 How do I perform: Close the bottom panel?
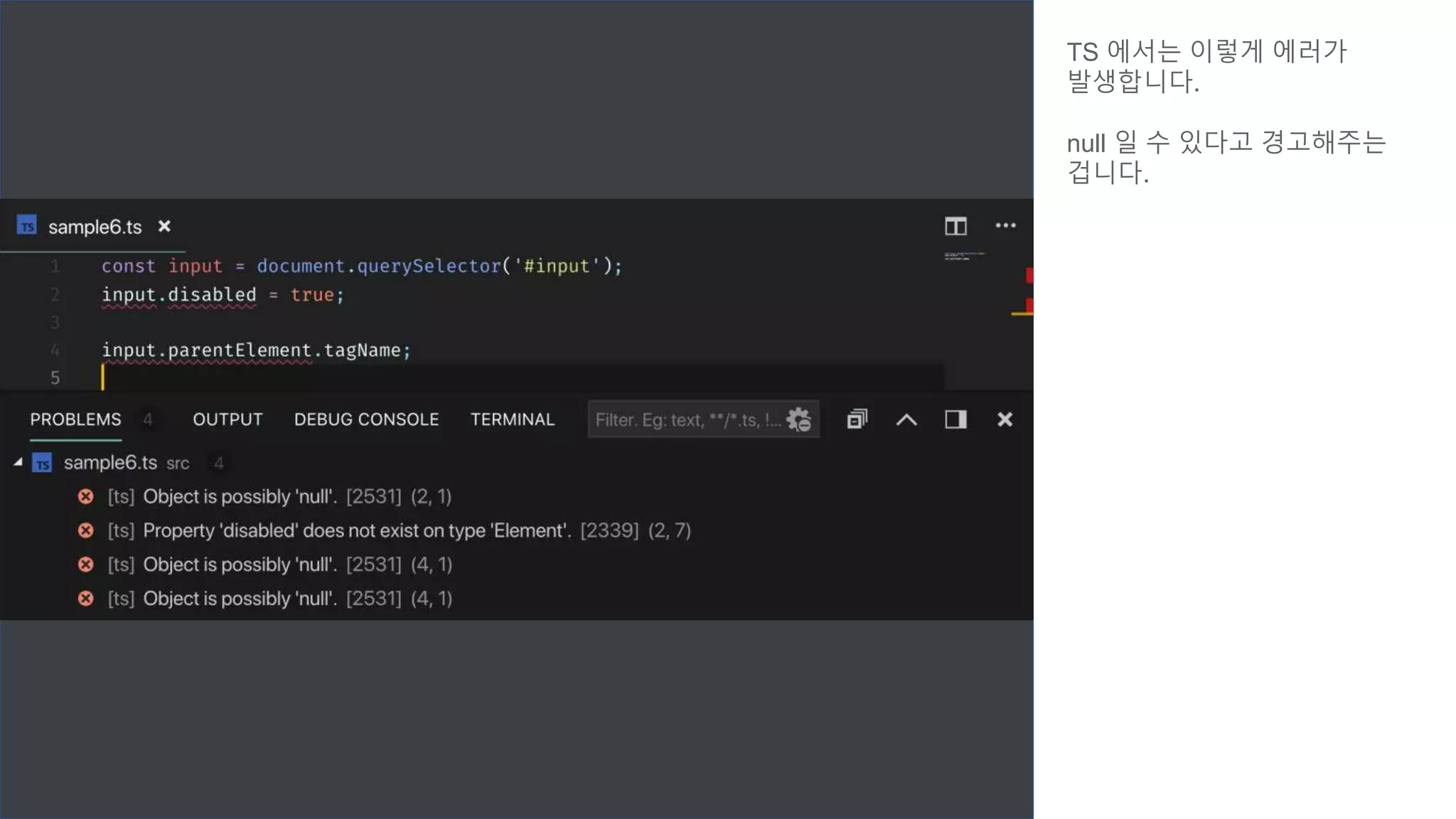1005,419
